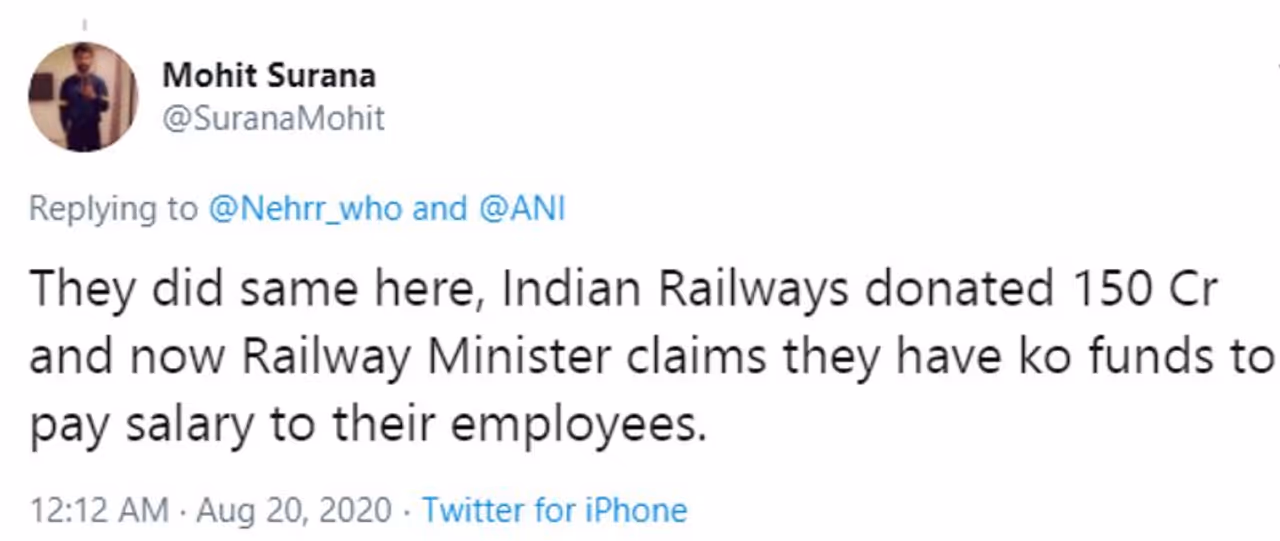The width and height of the screenshot is (1280, 541).
Task: Click the Aug 20, 2020 date
Action: [x=294, y=510]
